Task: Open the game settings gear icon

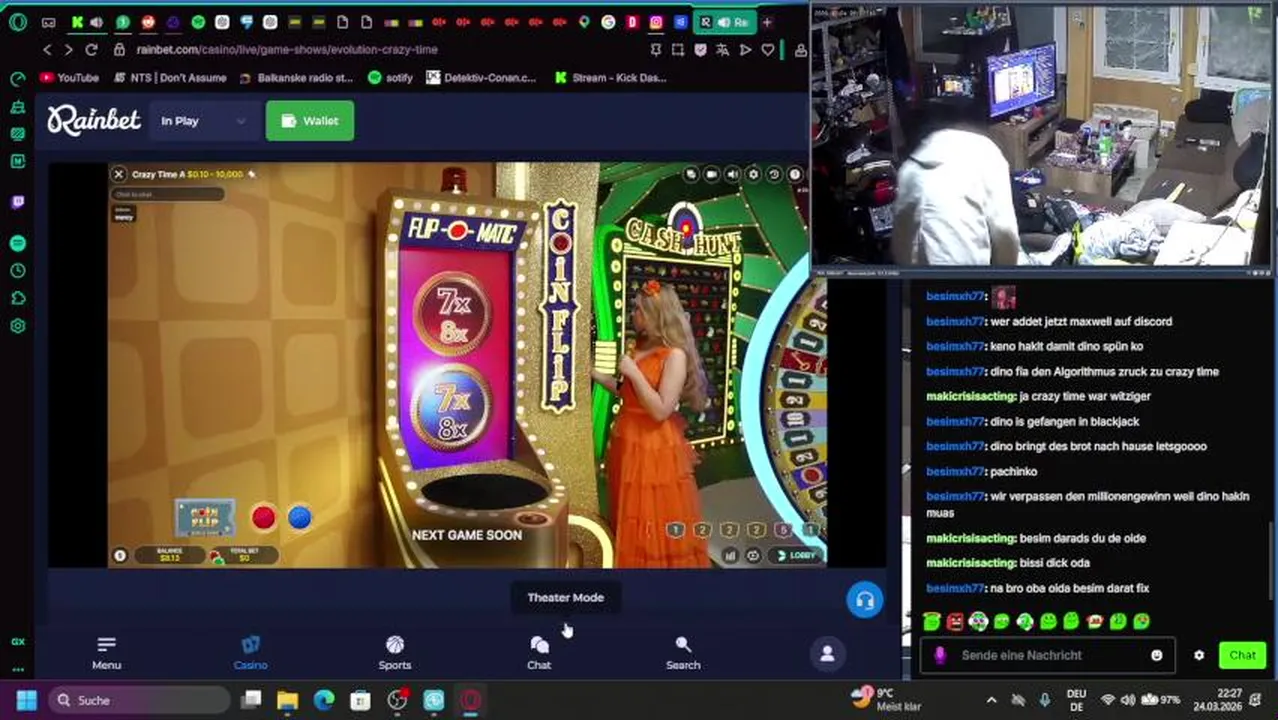Action: (754, 174)
